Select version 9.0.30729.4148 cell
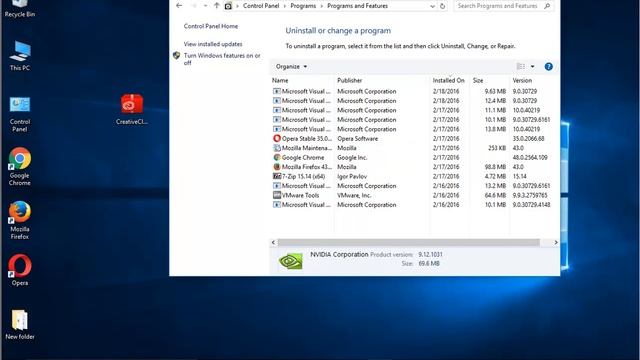This screenshot has width=640, height=360. [531, 204]
